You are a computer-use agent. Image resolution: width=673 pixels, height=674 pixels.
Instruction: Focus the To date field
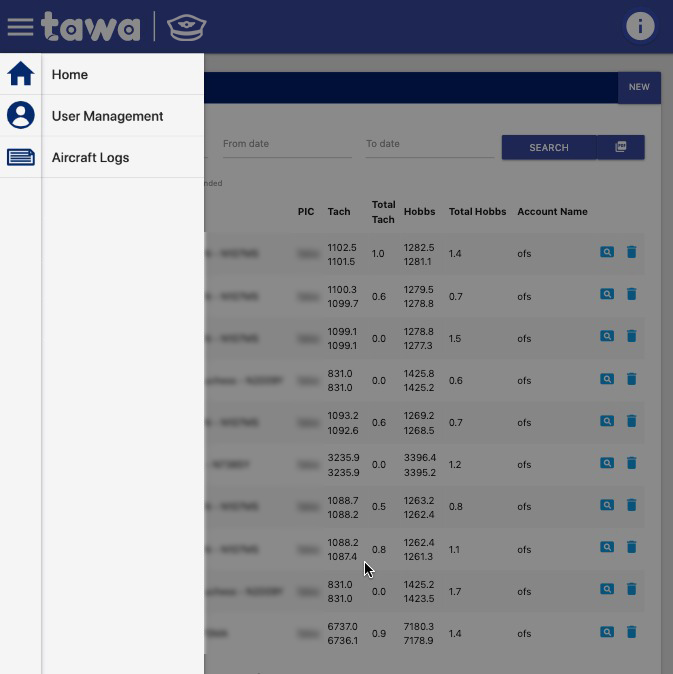[x=429, y=144]
